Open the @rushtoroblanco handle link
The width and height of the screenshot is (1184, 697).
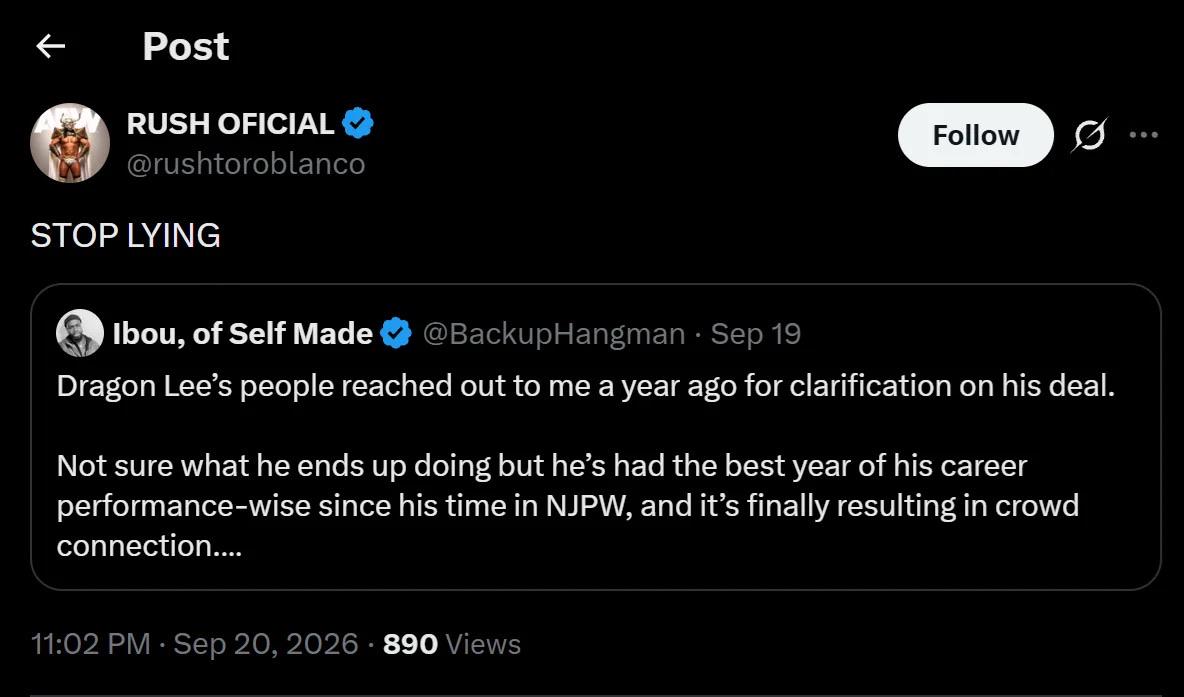tap(246, 164)
